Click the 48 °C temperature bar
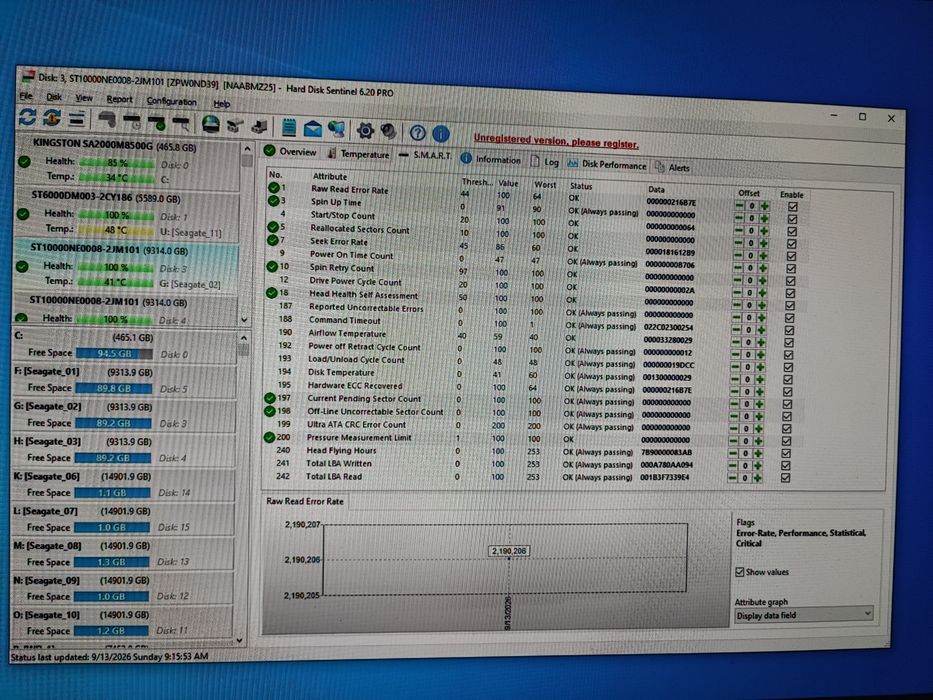The image size is (933, 700). coord(115,230)
